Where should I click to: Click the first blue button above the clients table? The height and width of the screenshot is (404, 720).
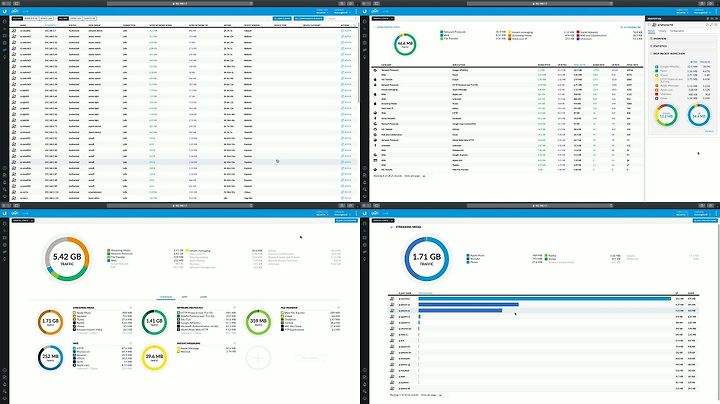282,18
